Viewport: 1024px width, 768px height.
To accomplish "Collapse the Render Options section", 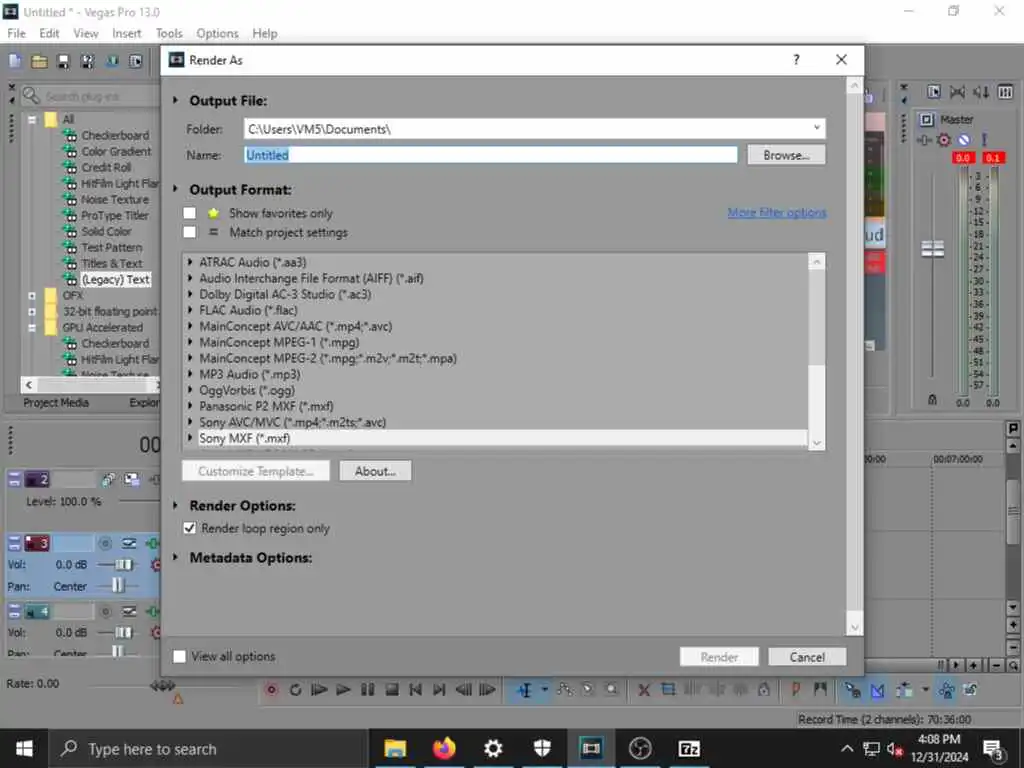I will 176,505.
